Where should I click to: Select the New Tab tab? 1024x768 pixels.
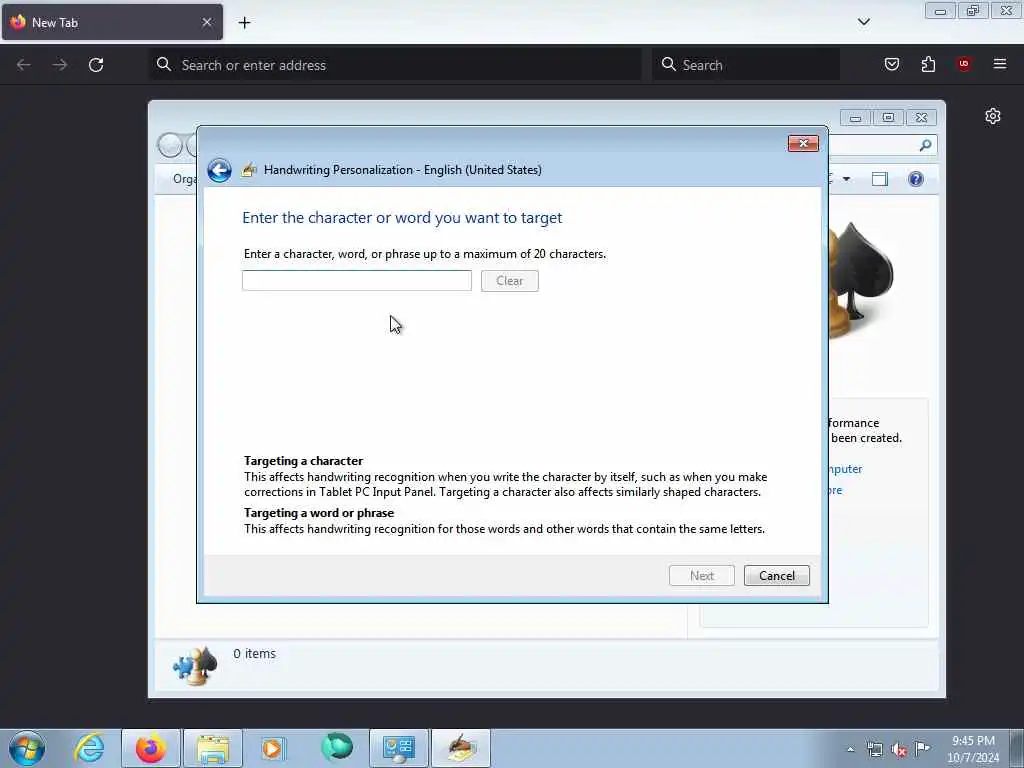click(112, 22)
